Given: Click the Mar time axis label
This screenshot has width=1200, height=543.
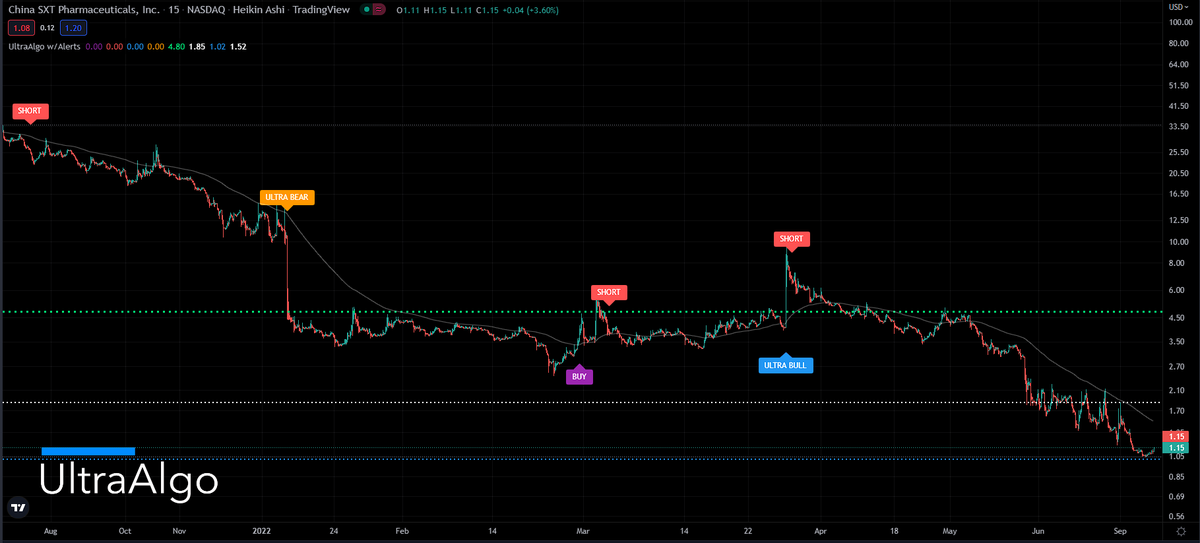Looking at the screenshot, I should coord(583,531).
